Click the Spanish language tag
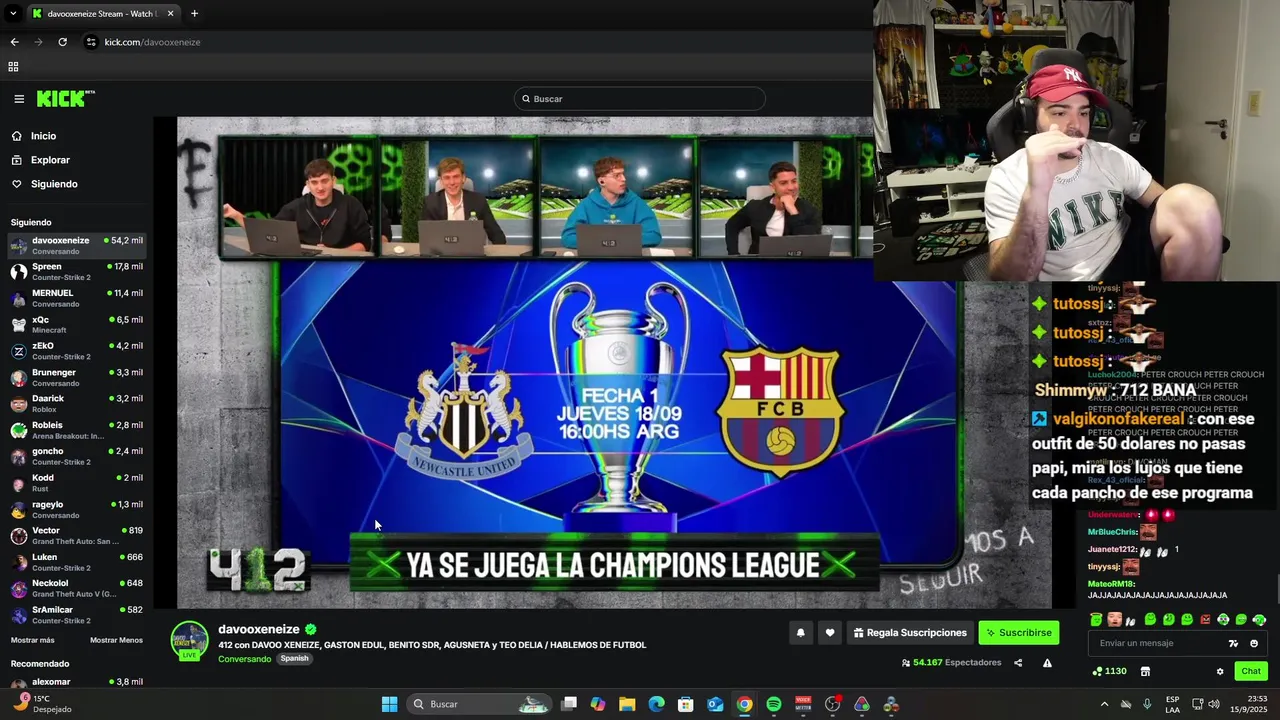 [x=294, y=659]
